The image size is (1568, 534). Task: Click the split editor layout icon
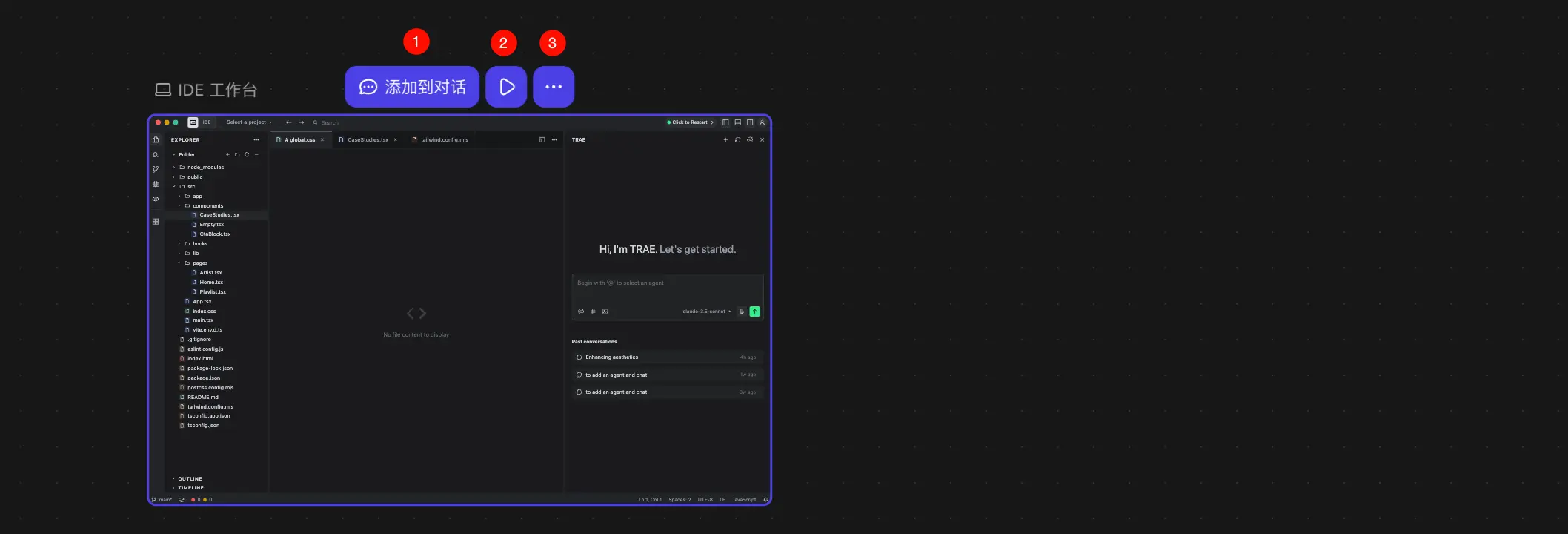pyautogui.click(x=542, y=139)
